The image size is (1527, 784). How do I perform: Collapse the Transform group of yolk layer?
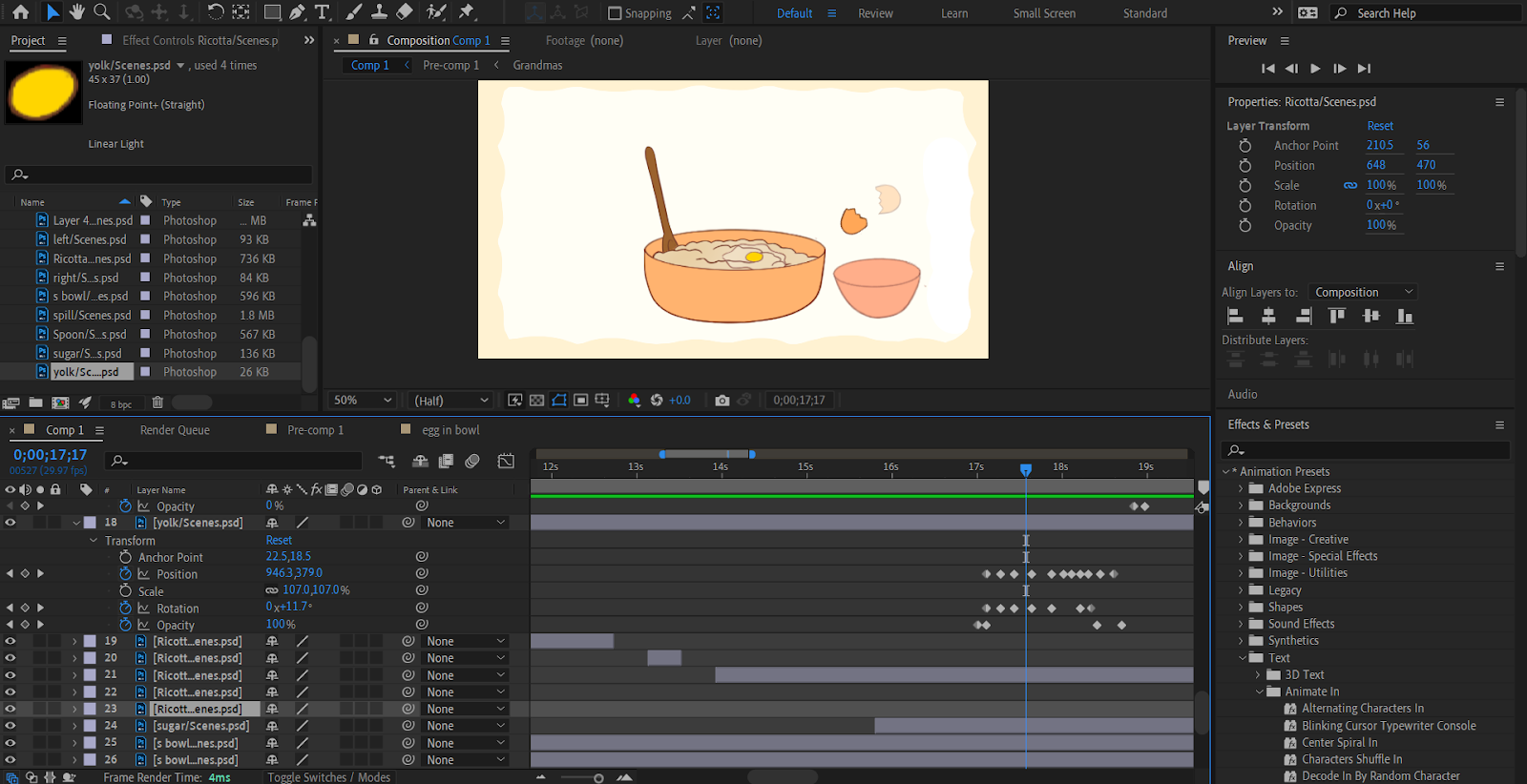(x=94, y=541)
